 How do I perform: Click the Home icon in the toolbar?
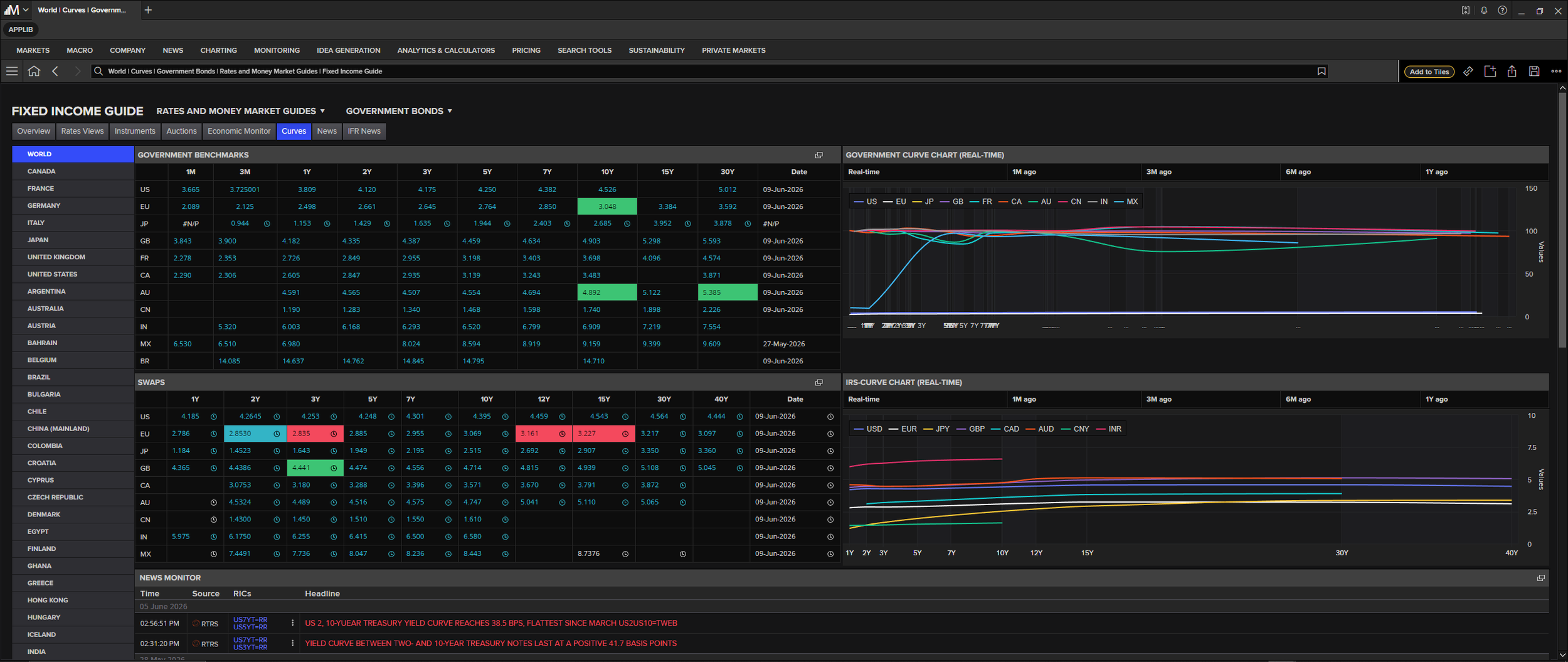click(x=34, y=71)
